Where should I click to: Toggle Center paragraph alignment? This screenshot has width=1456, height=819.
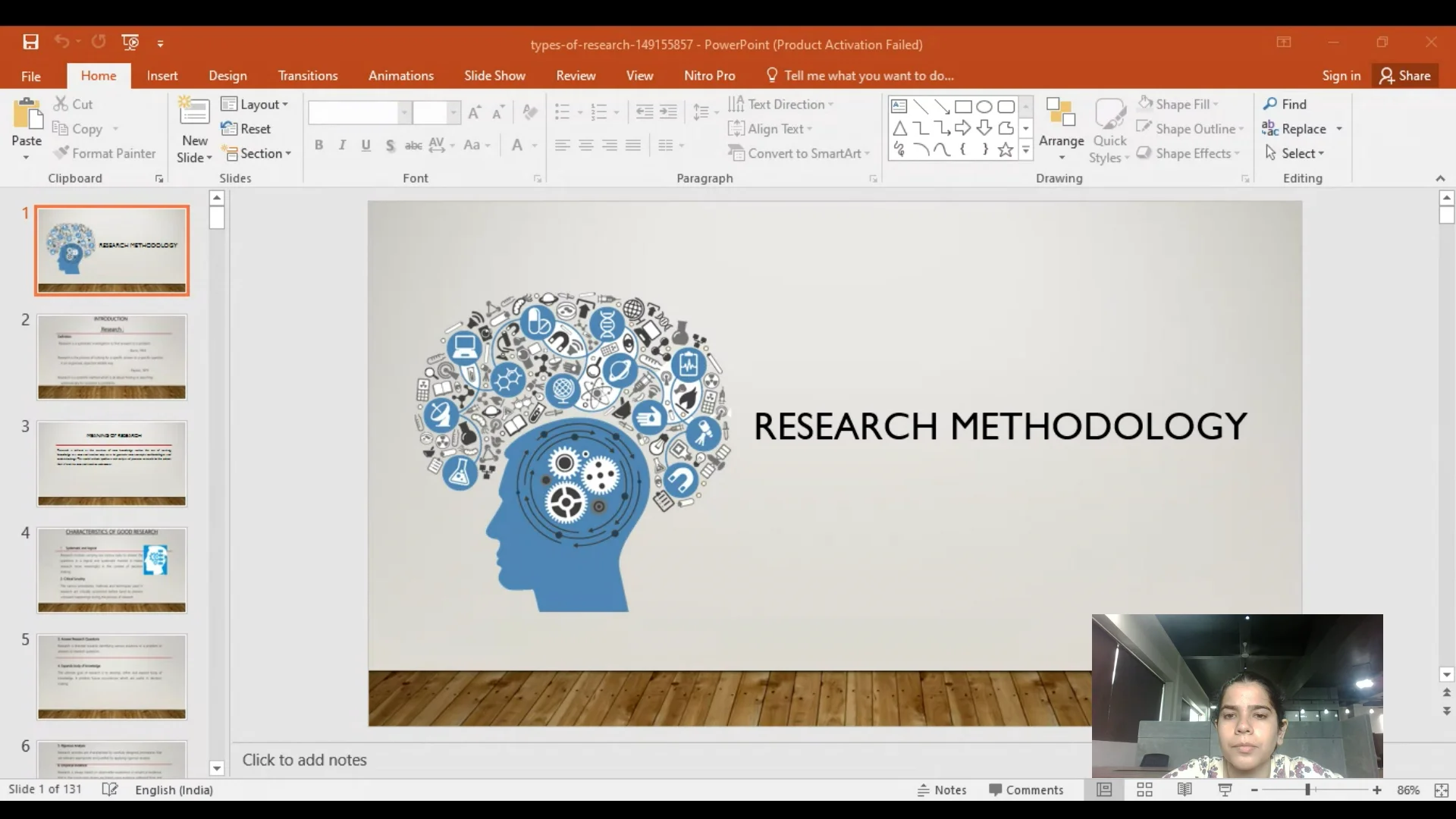[586, 145]
